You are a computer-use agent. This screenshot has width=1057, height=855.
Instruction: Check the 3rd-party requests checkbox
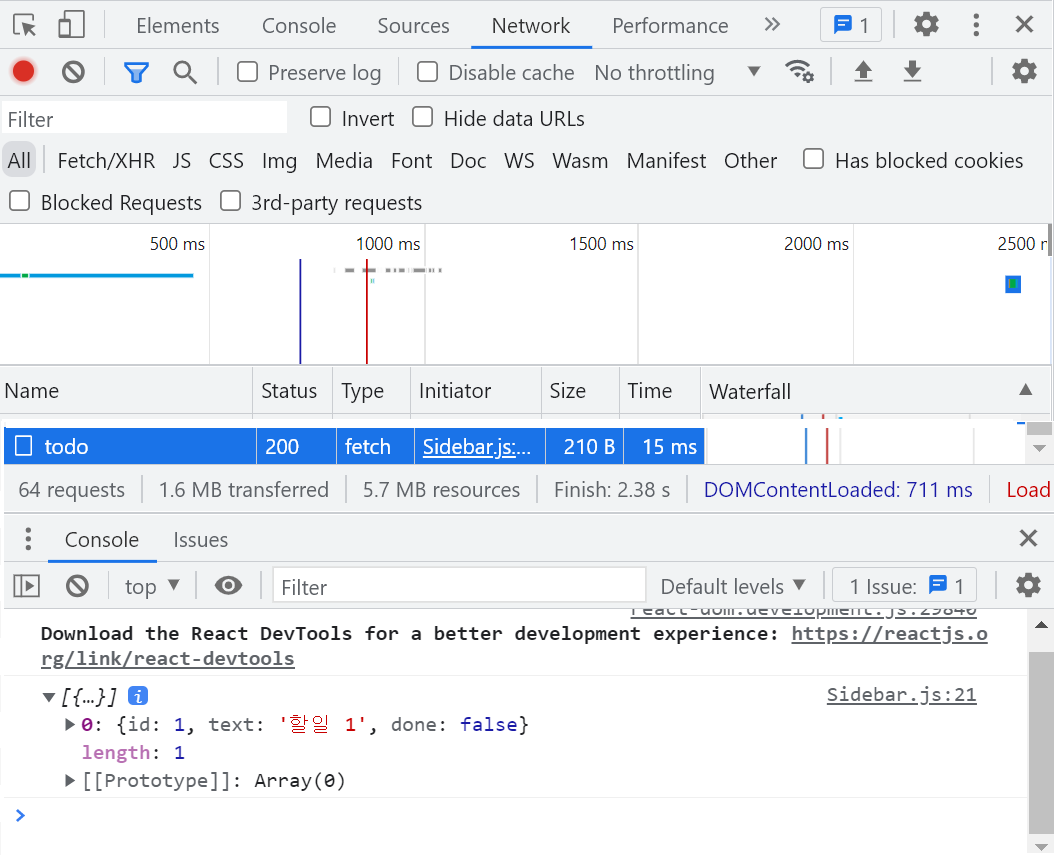pyautogui.click(x=231, y=201)
